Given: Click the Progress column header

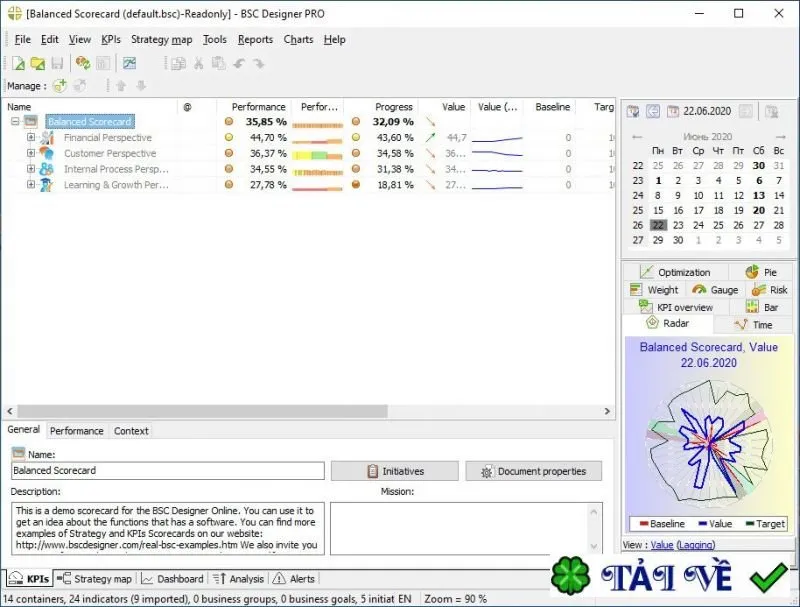Looking at the screenshot, I should click(x=393, y=107).
